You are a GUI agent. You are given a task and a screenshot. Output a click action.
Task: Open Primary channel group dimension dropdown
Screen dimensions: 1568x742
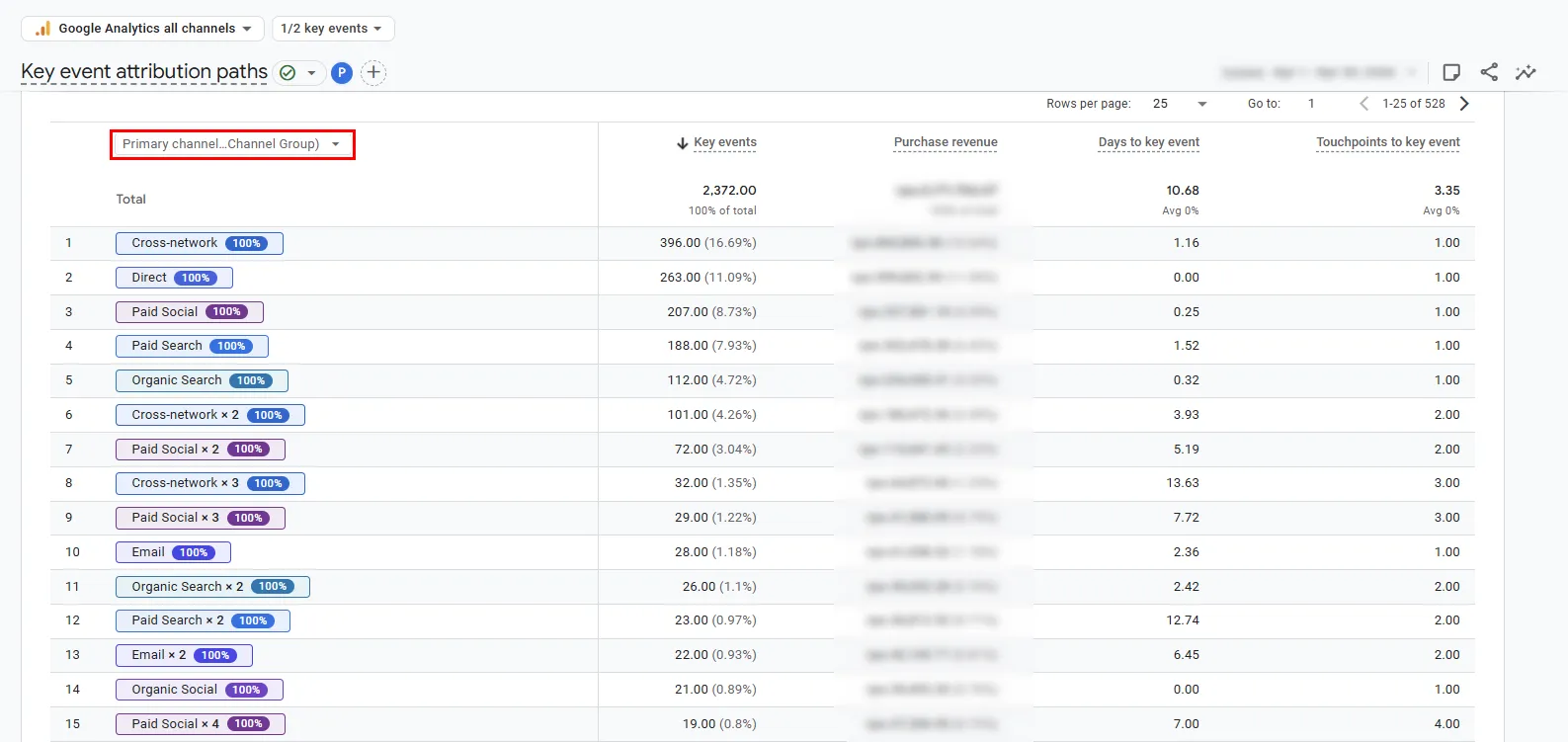click(x=232, y=144)
